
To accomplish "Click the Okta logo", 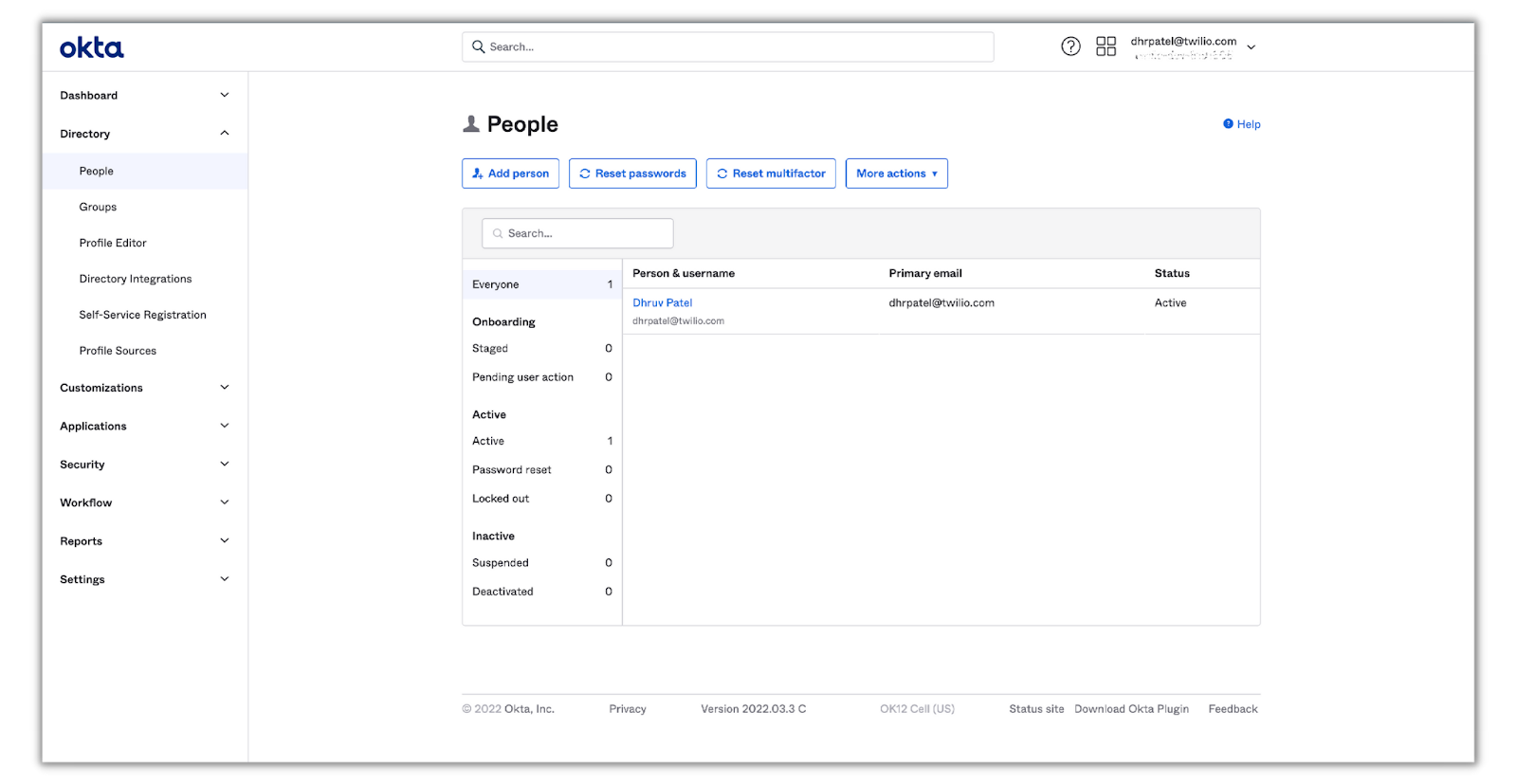I will 91,47.
